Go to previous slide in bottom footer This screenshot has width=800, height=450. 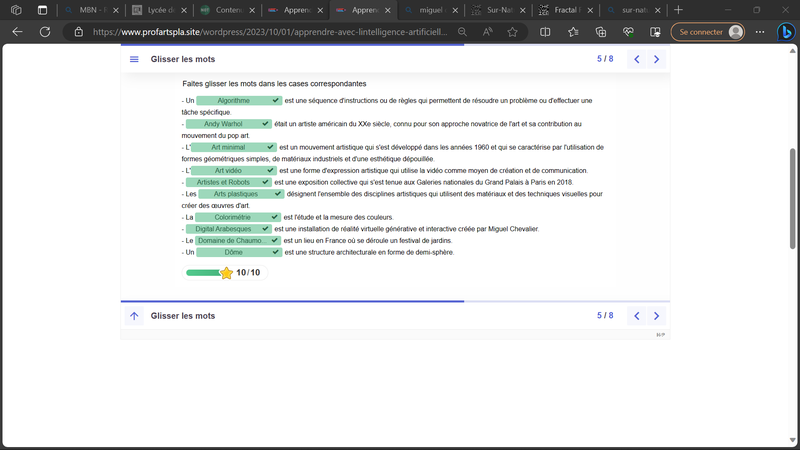pos(637,316)
